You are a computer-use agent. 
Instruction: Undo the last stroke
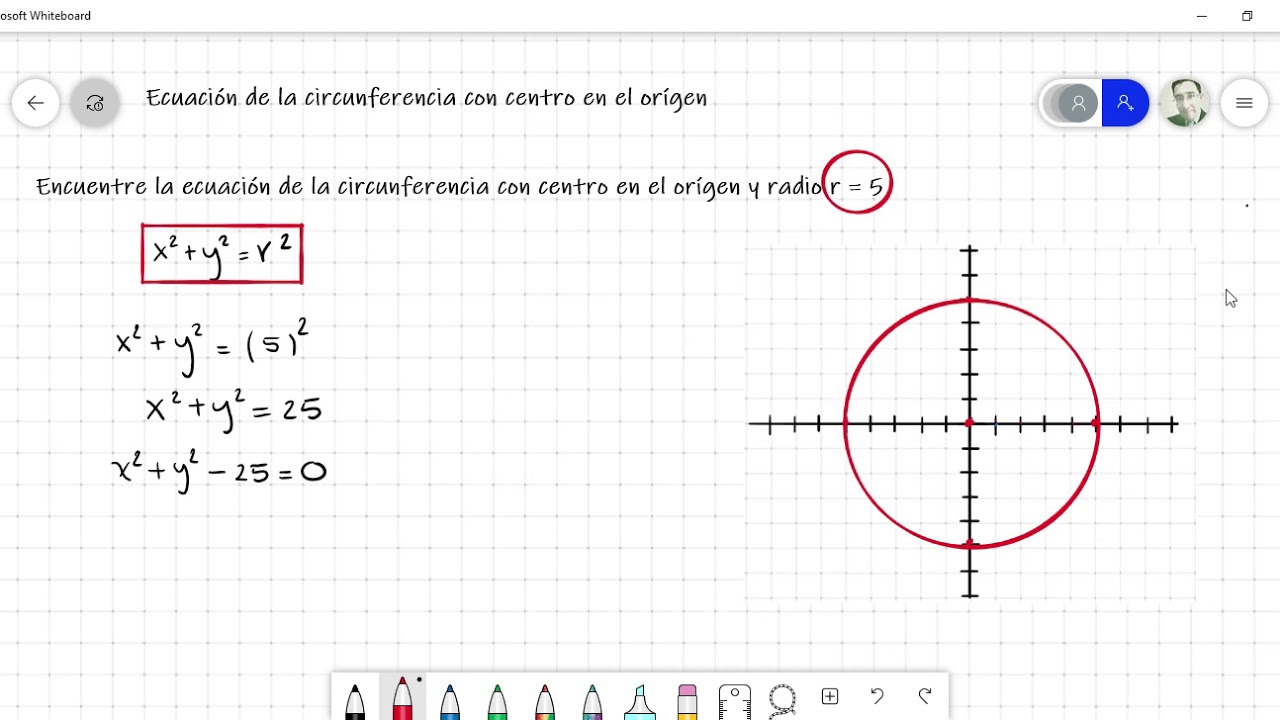click(877, 696)
